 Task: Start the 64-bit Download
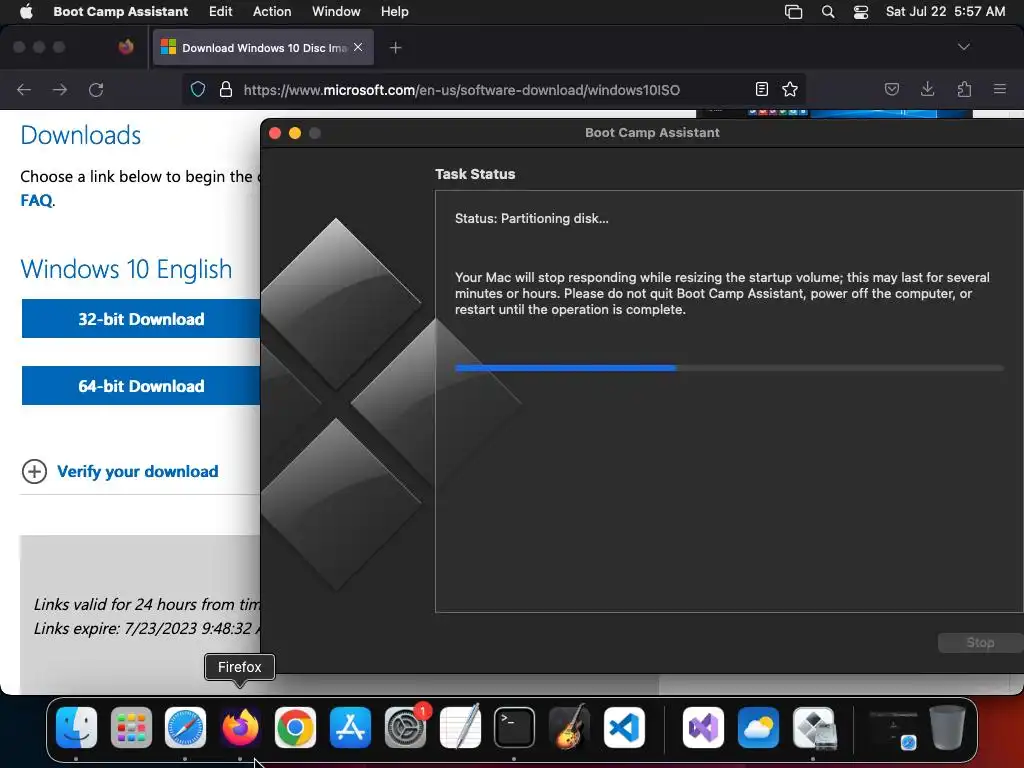[x=140, y=386]
